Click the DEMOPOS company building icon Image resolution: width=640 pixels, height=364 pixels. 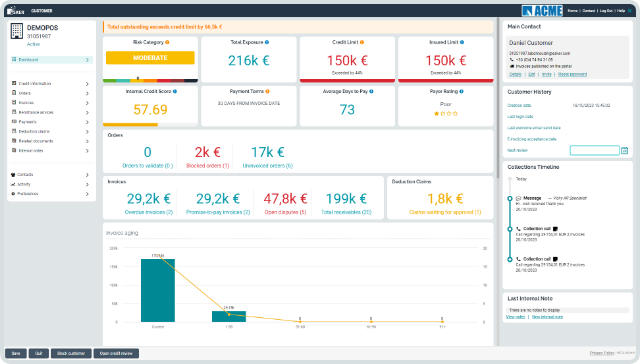click(x=17, y=31)
